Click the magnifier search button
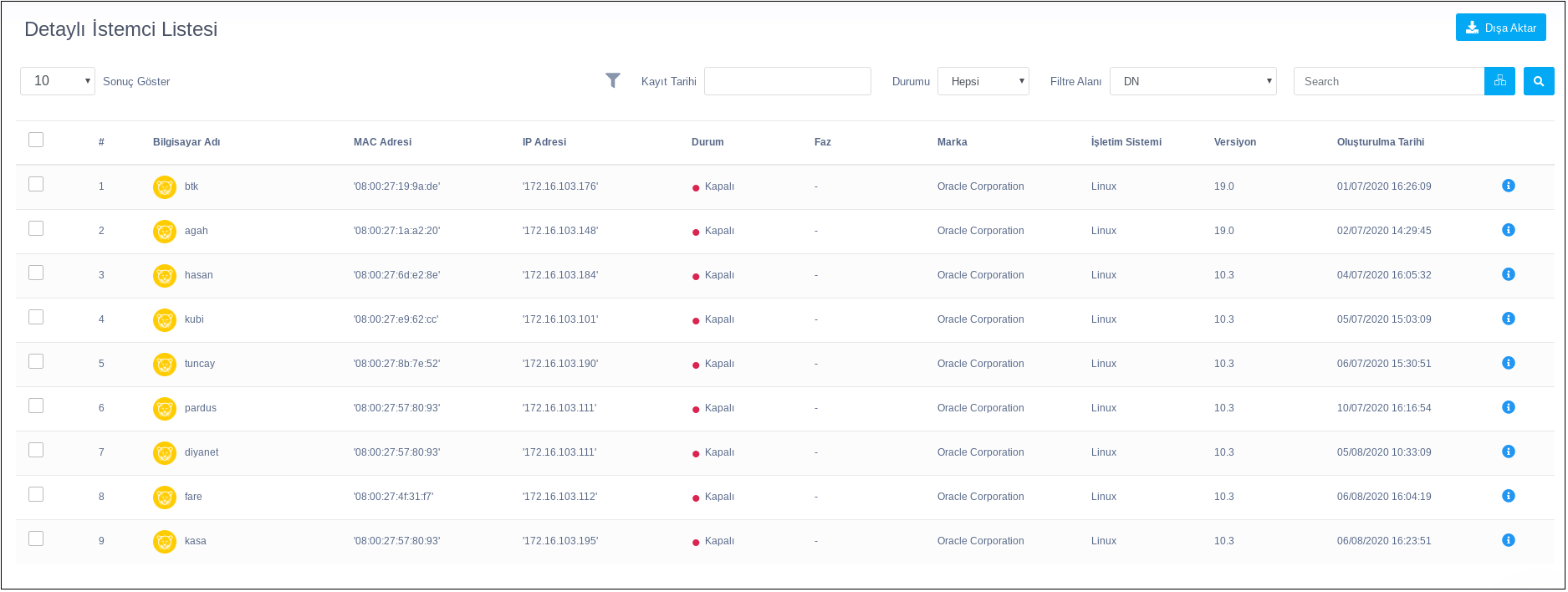The image size is (1568, 592). click(1538, 81)
